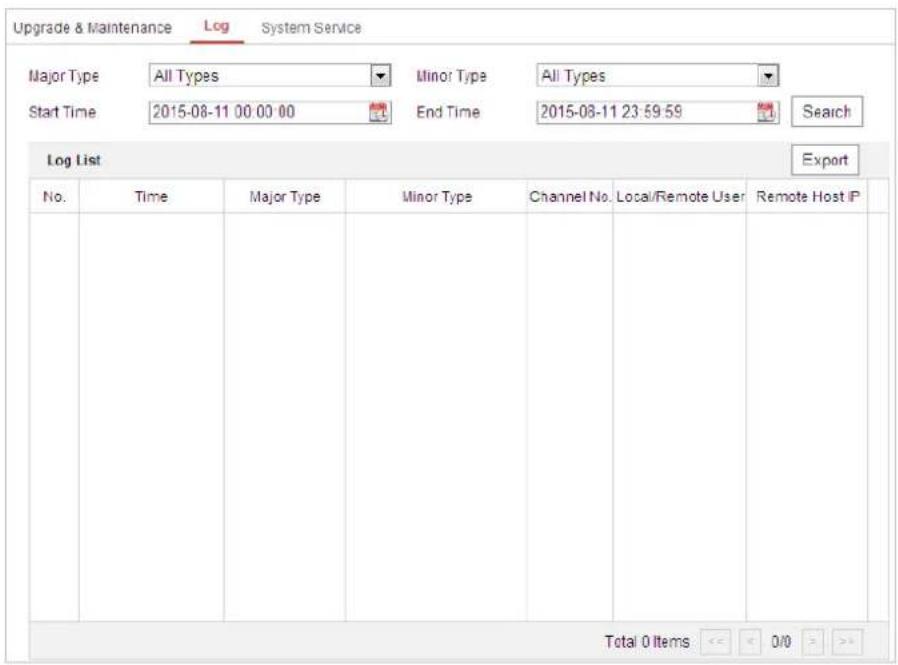Click the Time column header
898x665 pixels.
point(151,196)
